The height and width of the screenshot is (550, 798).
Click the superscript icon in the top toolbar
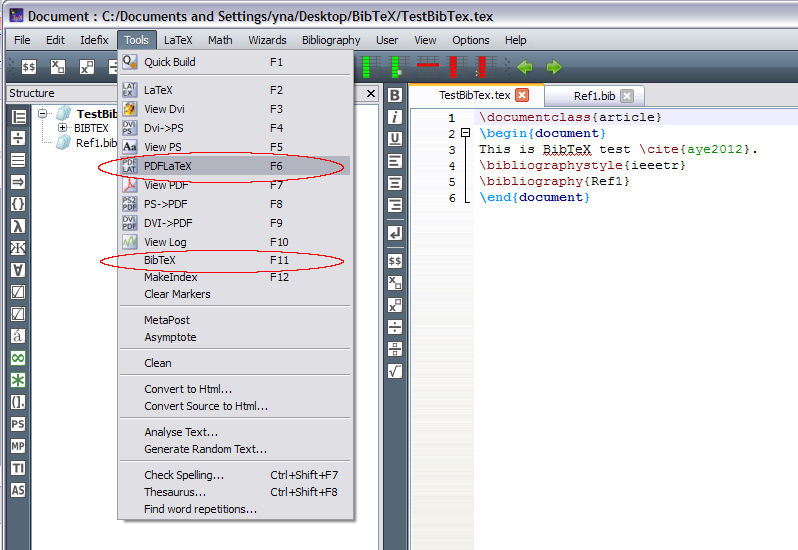coord(87,67)
